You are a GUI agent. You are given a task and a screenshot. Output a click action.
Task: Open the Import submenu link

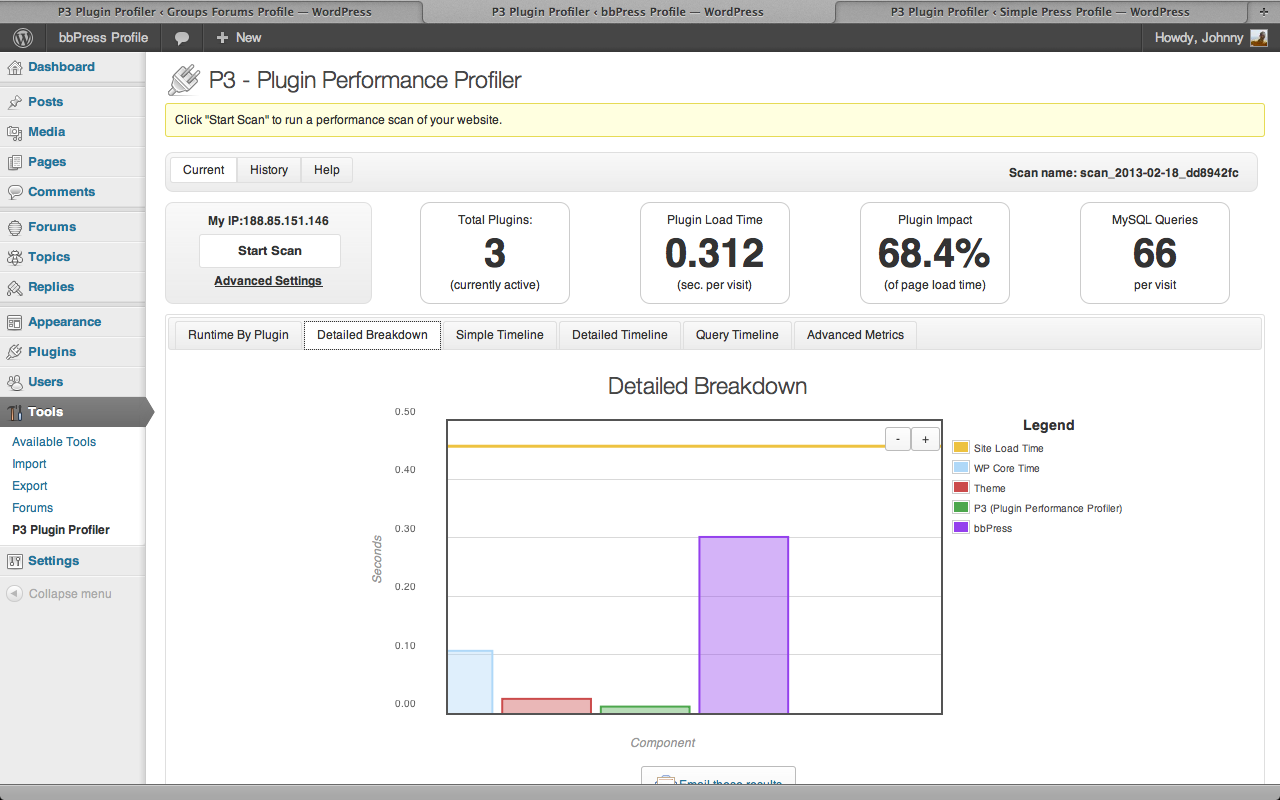click(x=29, y=464)
